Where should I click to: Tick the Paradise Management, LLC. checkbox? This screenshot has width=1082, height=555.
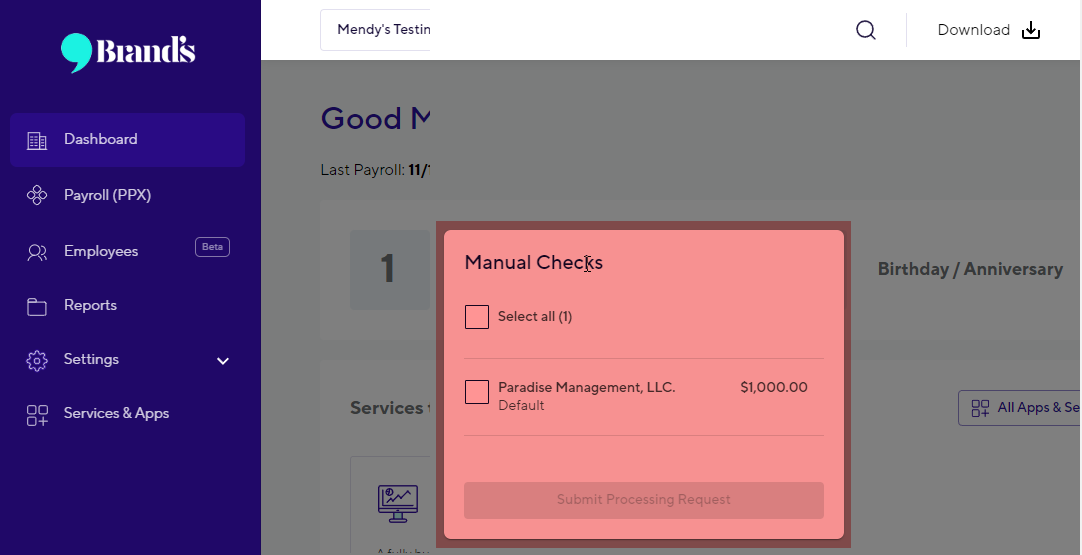pyautogui.click(x=477, y=392)
